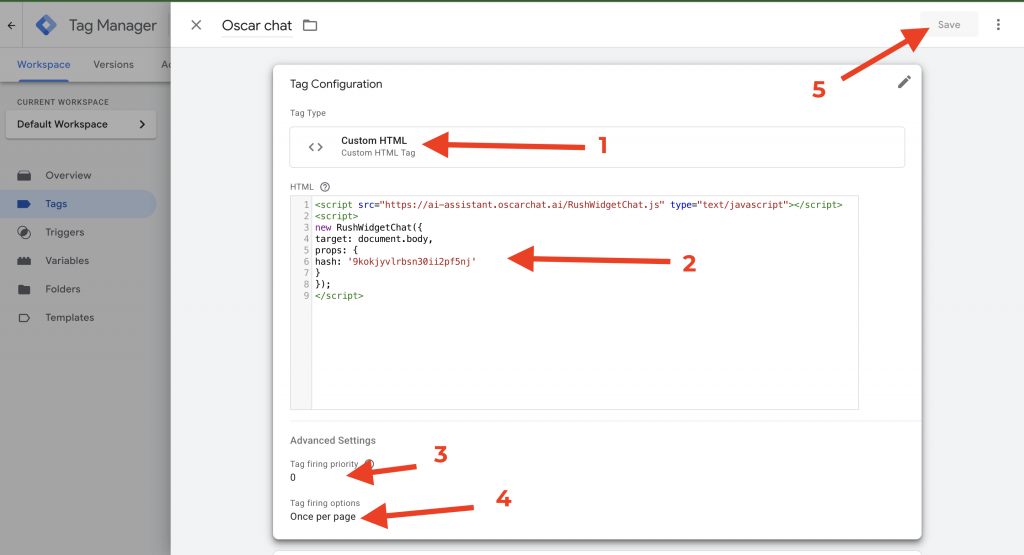
Task: Select Tags in the sidebar
Action: [x=56, y=204]
